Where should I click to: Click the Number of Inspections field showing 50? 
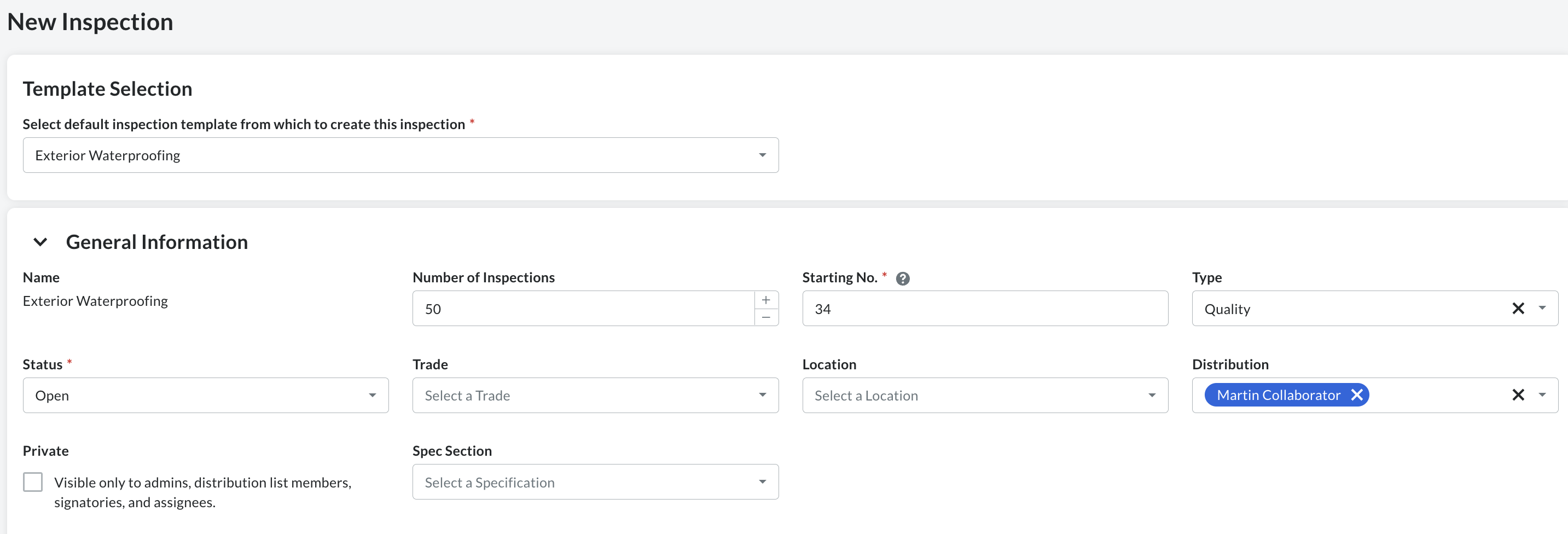click(x=578, y=309)
